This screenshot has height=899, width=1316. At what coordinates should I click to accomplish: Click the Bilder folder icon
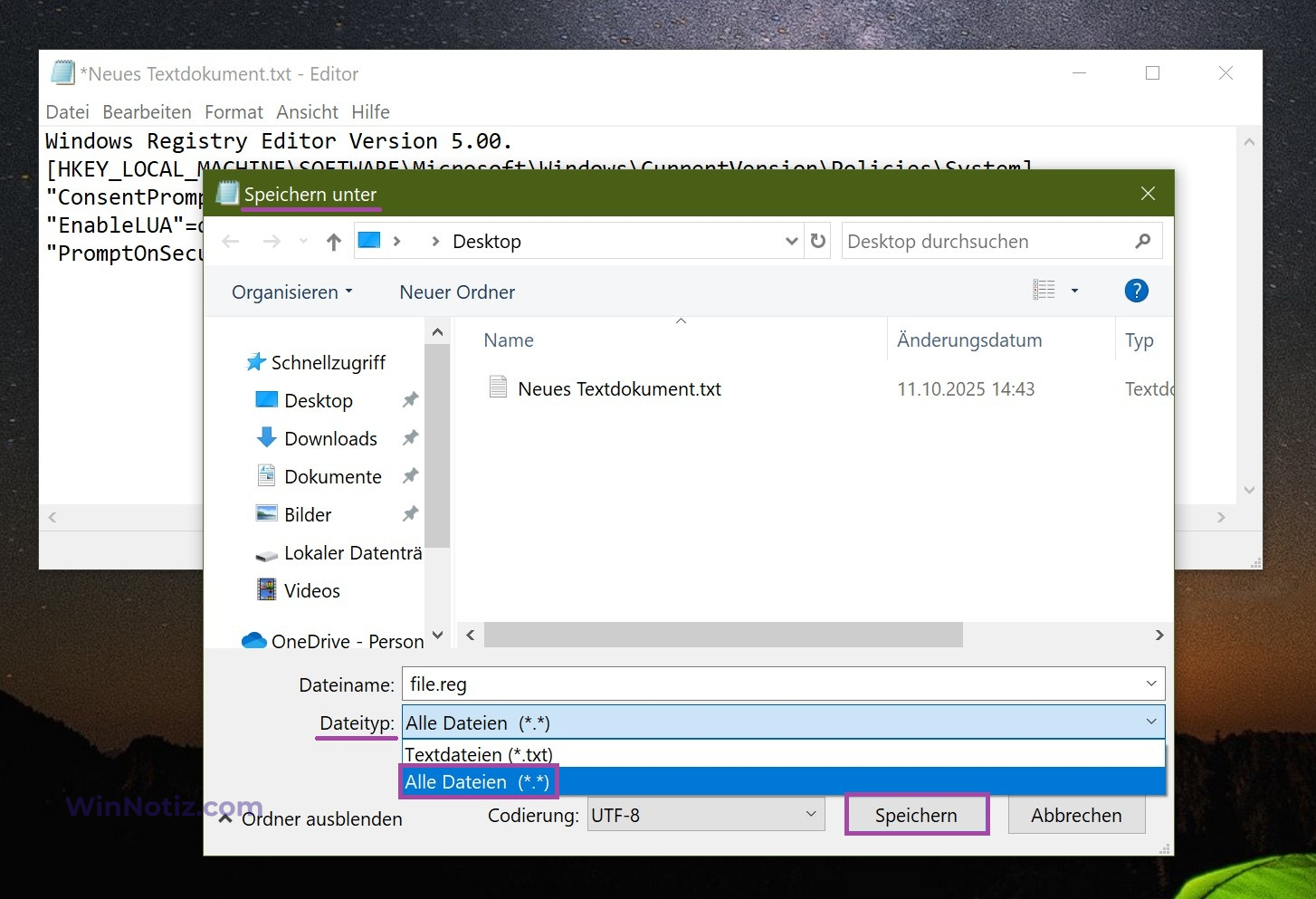click(x=266, y=514)
